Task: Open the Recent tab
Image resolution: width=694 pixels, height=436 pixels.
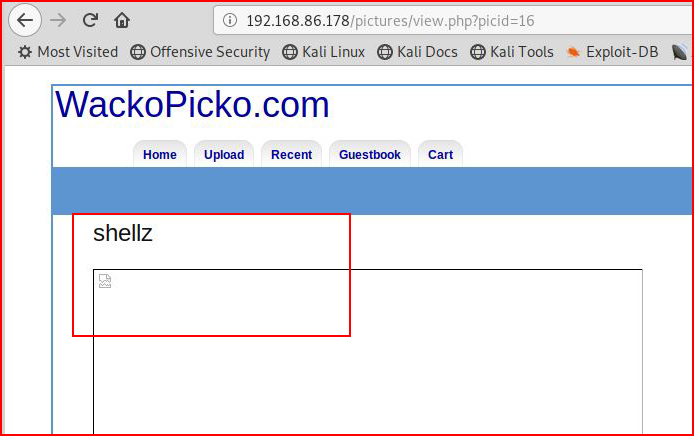Action: click(x=291, y=154)
